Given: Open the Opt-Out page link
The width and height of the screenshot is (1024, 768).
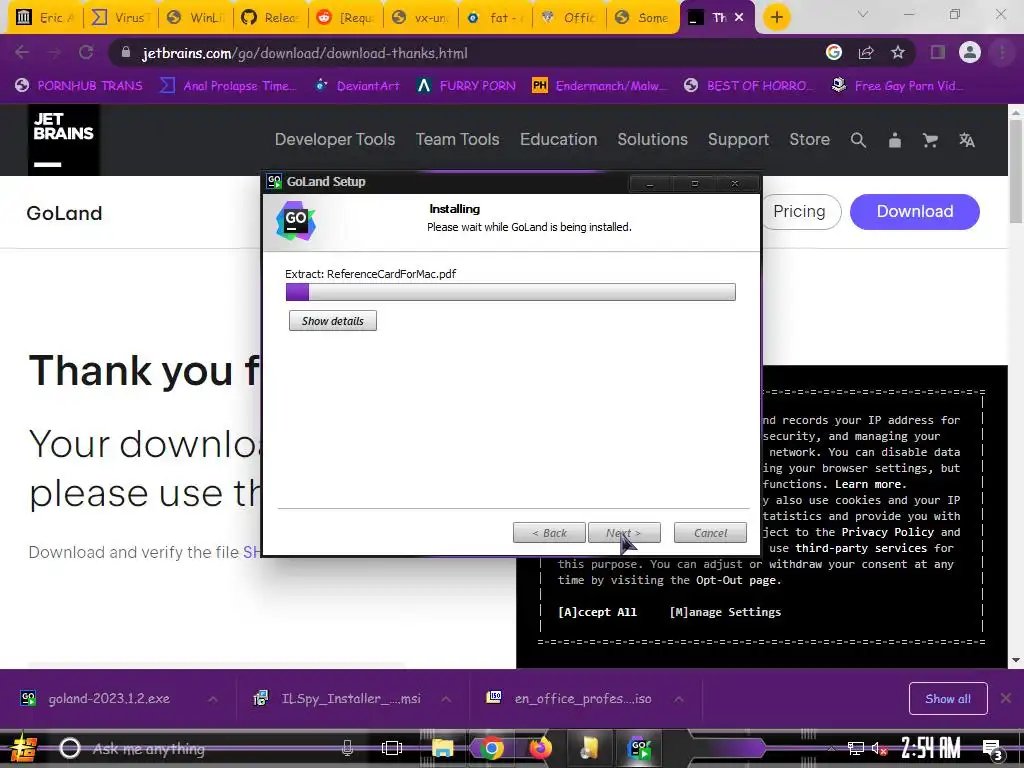Looking at the screenshot, I should [737, 580].
